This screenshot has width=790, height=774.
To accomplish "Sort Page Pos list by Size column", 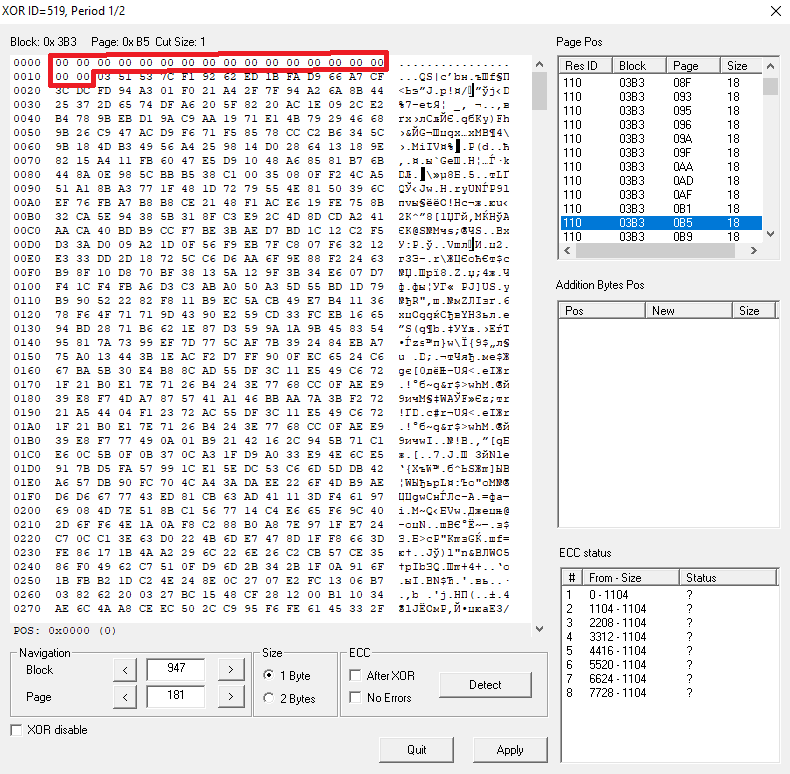I will tap(742, 66).
